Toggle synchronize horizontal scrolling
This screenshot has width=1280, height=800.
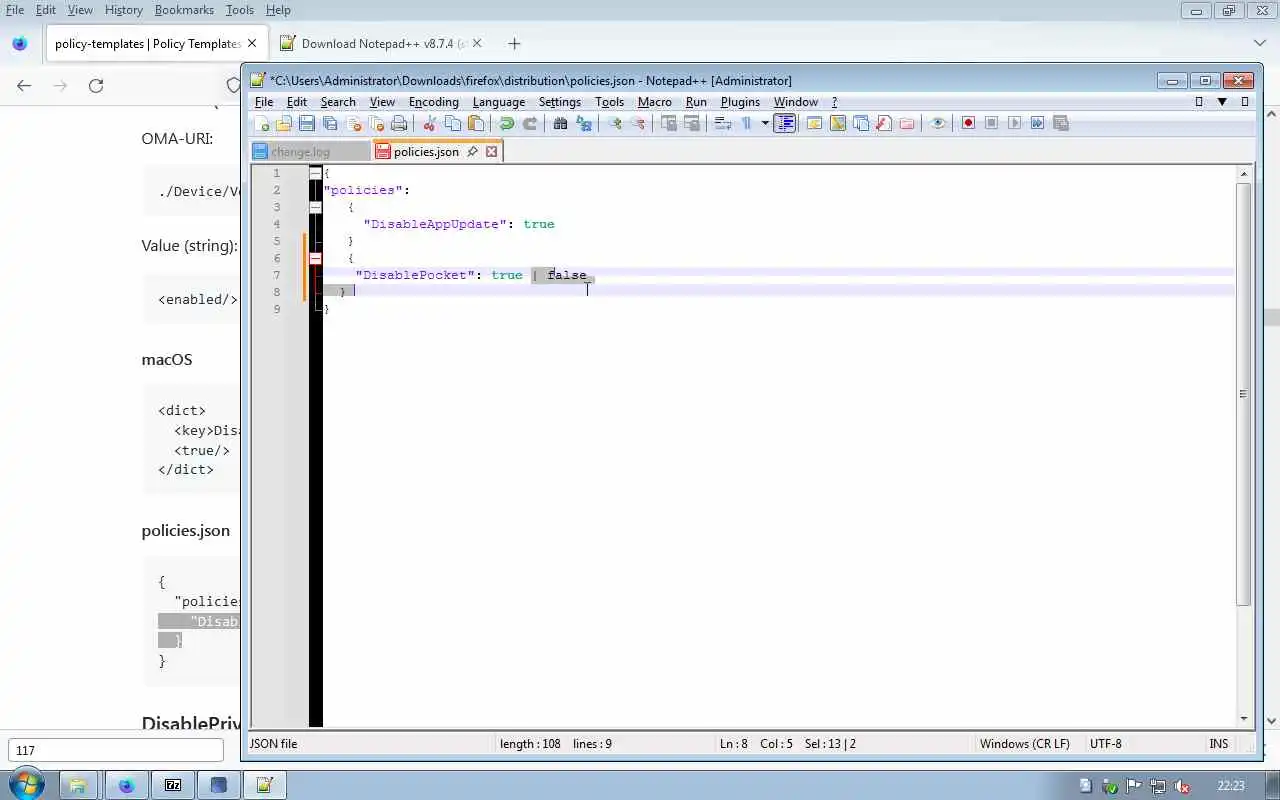[692, 123]
